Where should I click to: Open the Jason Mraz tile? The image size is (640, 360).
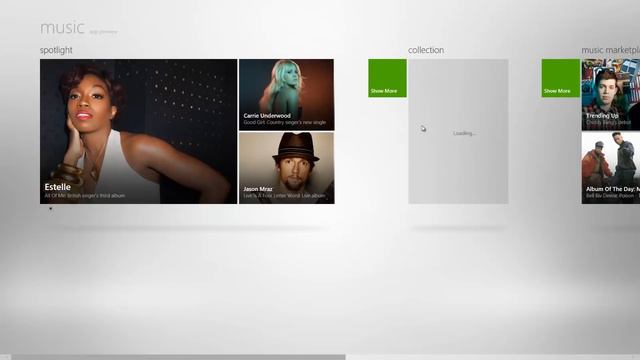point(287,168)
